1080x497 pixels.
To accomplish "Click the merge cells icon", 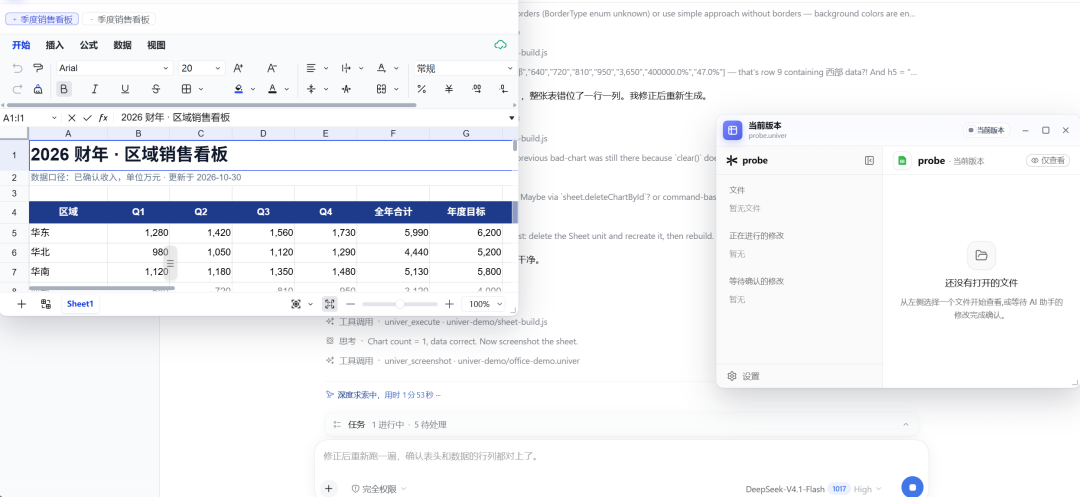I will pos(381,89).
